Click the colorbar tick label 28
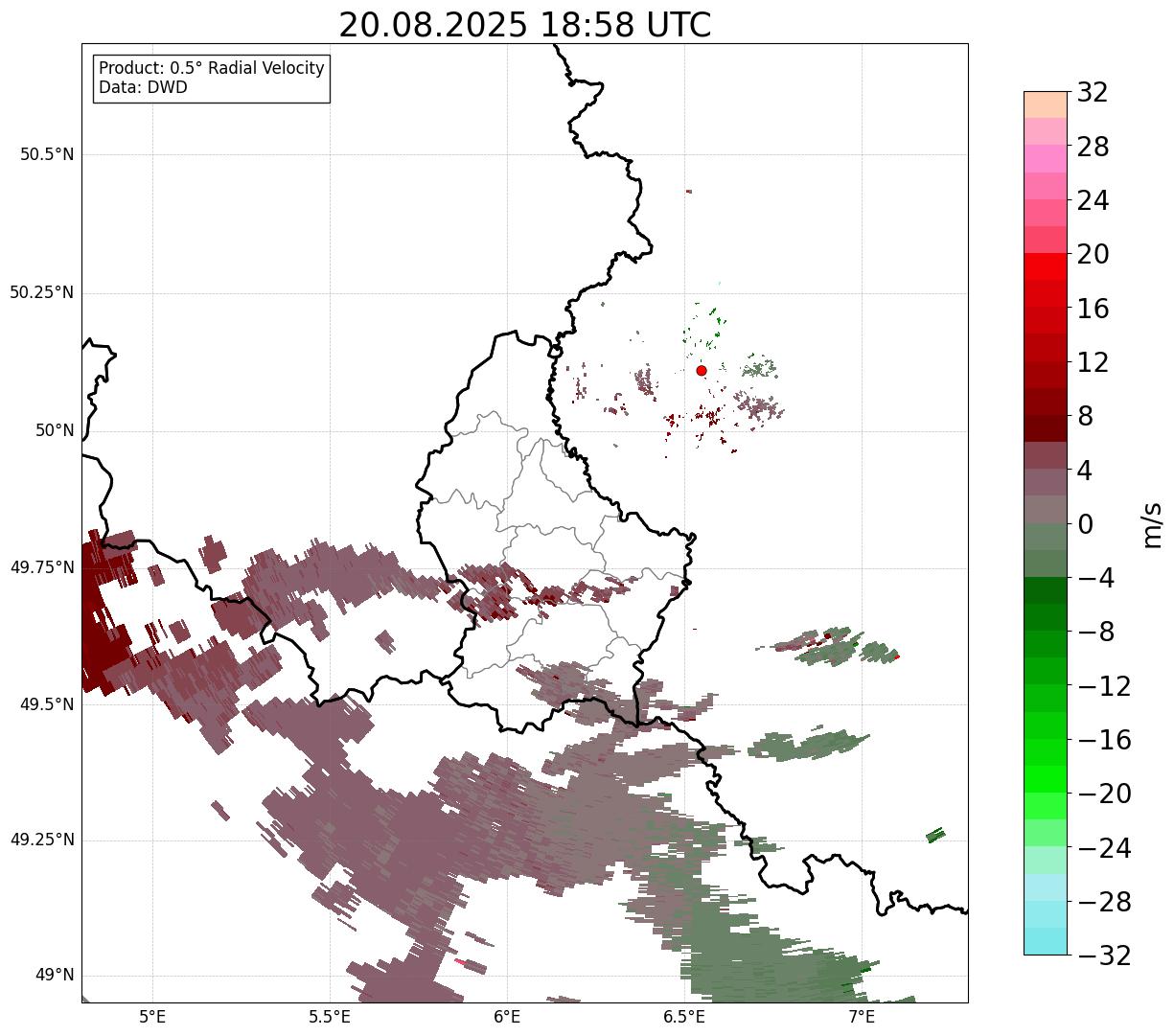Screen dimensions: 1174x1036 (x=1093, y=148)
